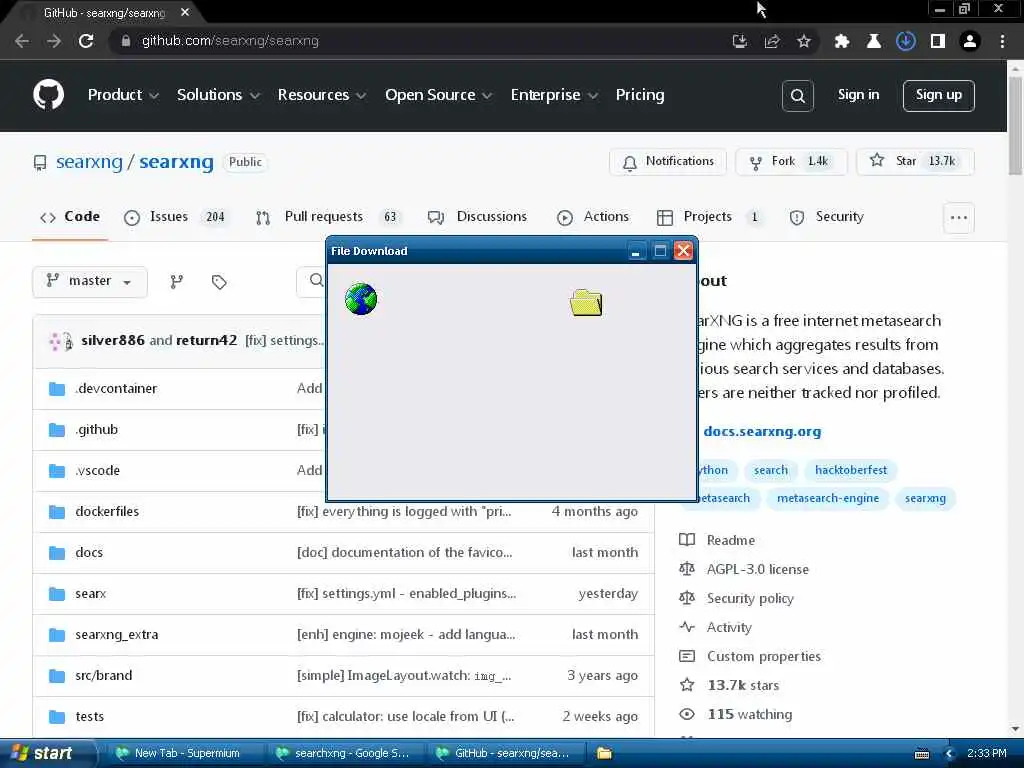Bookmark the page with star icon
1024x768 pixels.
[804, 41]
